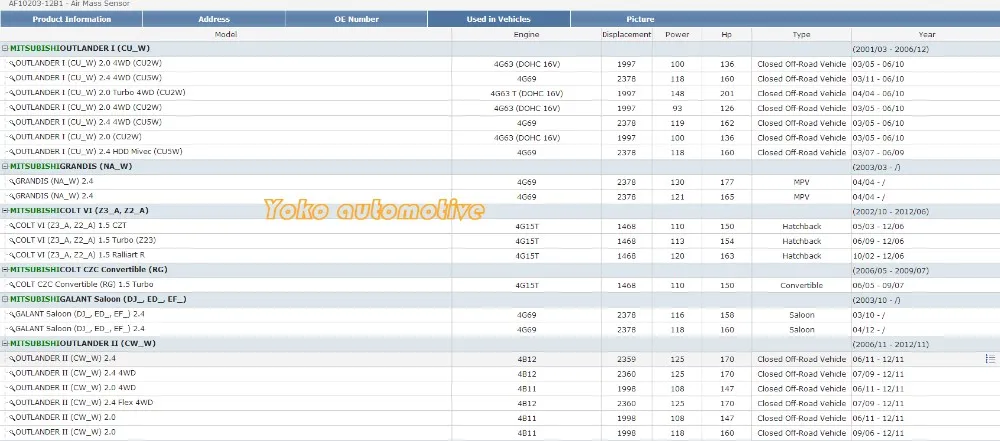This screenshot has height=441, width=1000.
Task: Select the COLT CZC Convertible (RG) 1.5 Turbo row text
Action: coord(84,285)
